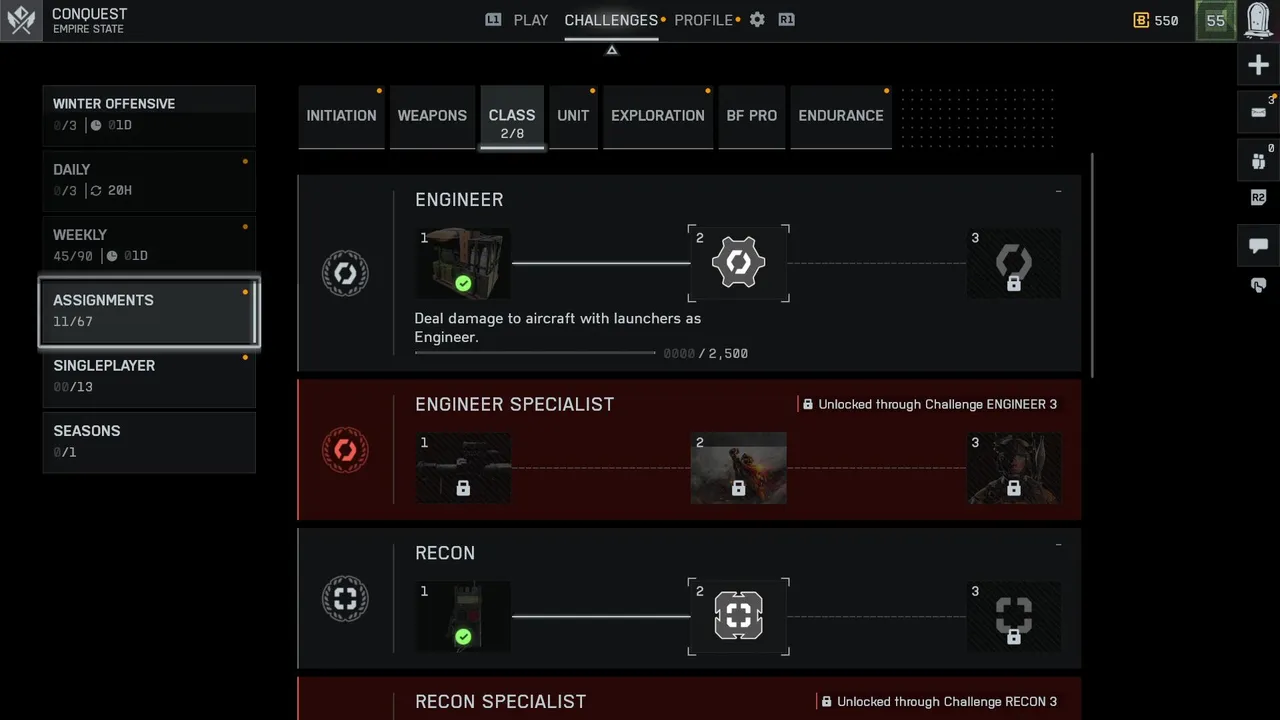The width and height of the screenshot is (1280, 720).
Task: Open the settings gear in top navigation
Action: click(757, 20)
